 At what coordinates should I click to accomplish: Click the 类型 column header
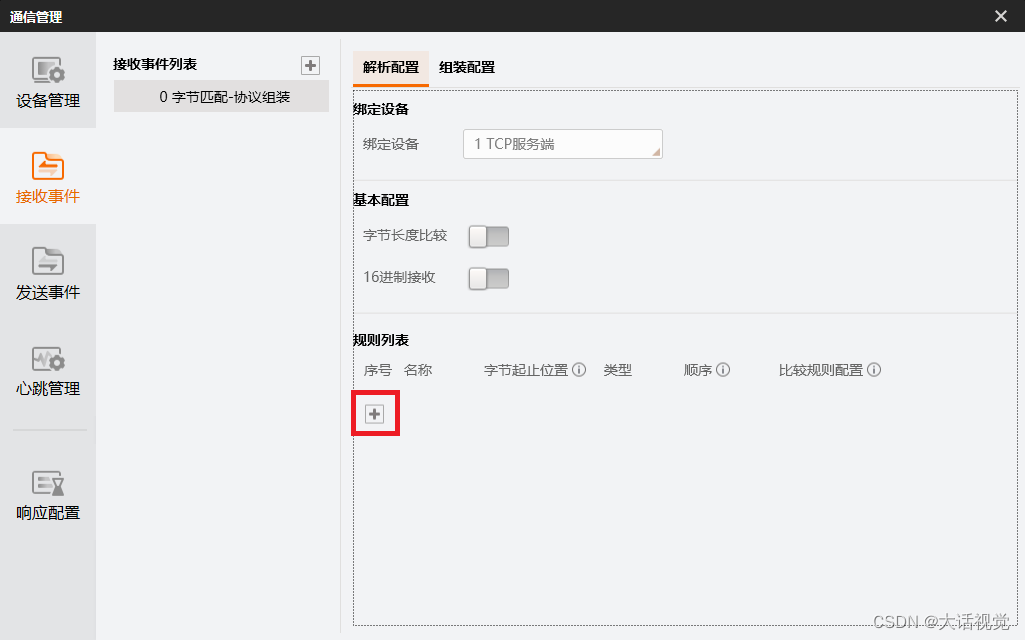[617, 370]
